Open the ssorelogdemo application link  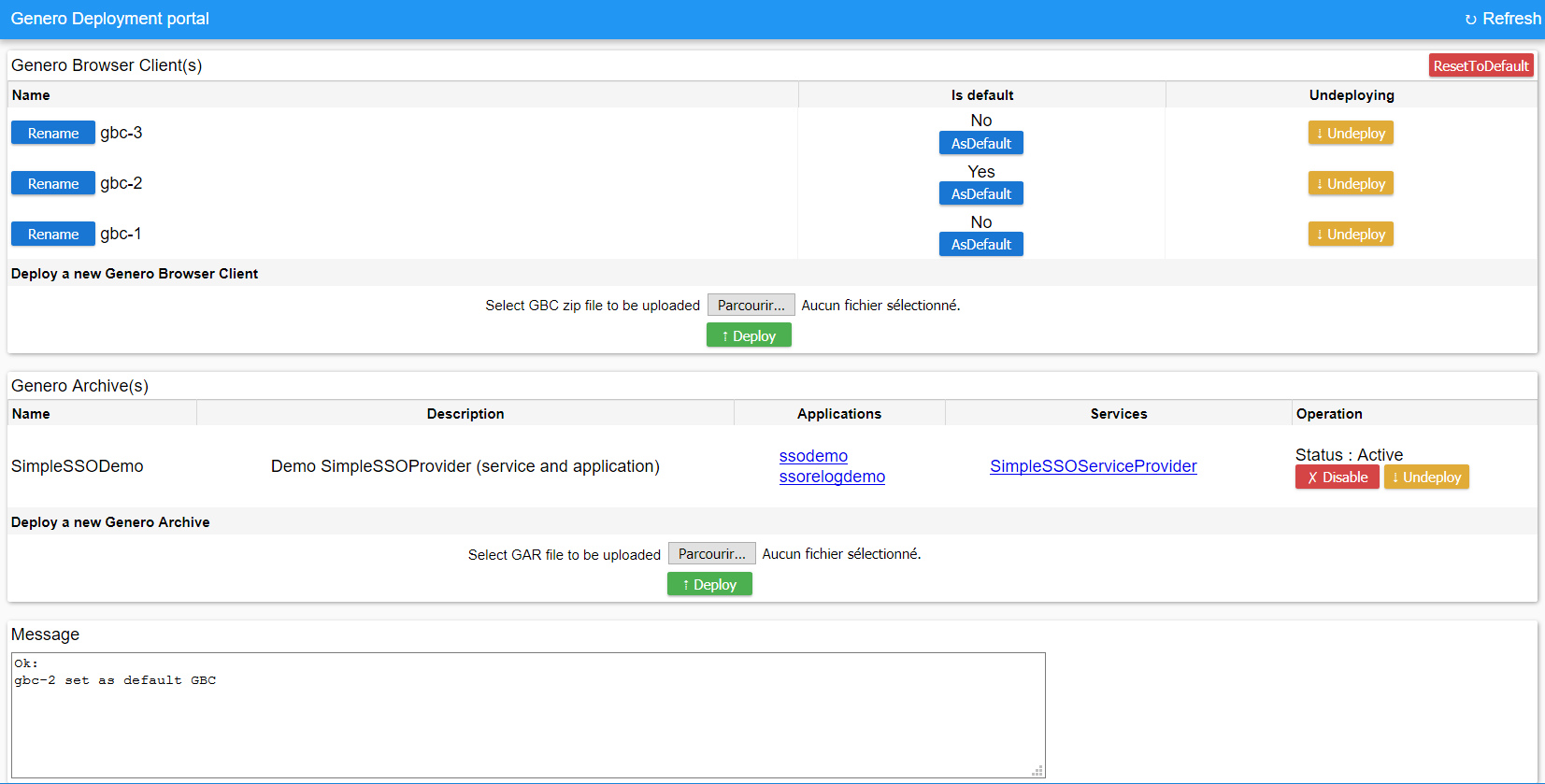[832, 477]
